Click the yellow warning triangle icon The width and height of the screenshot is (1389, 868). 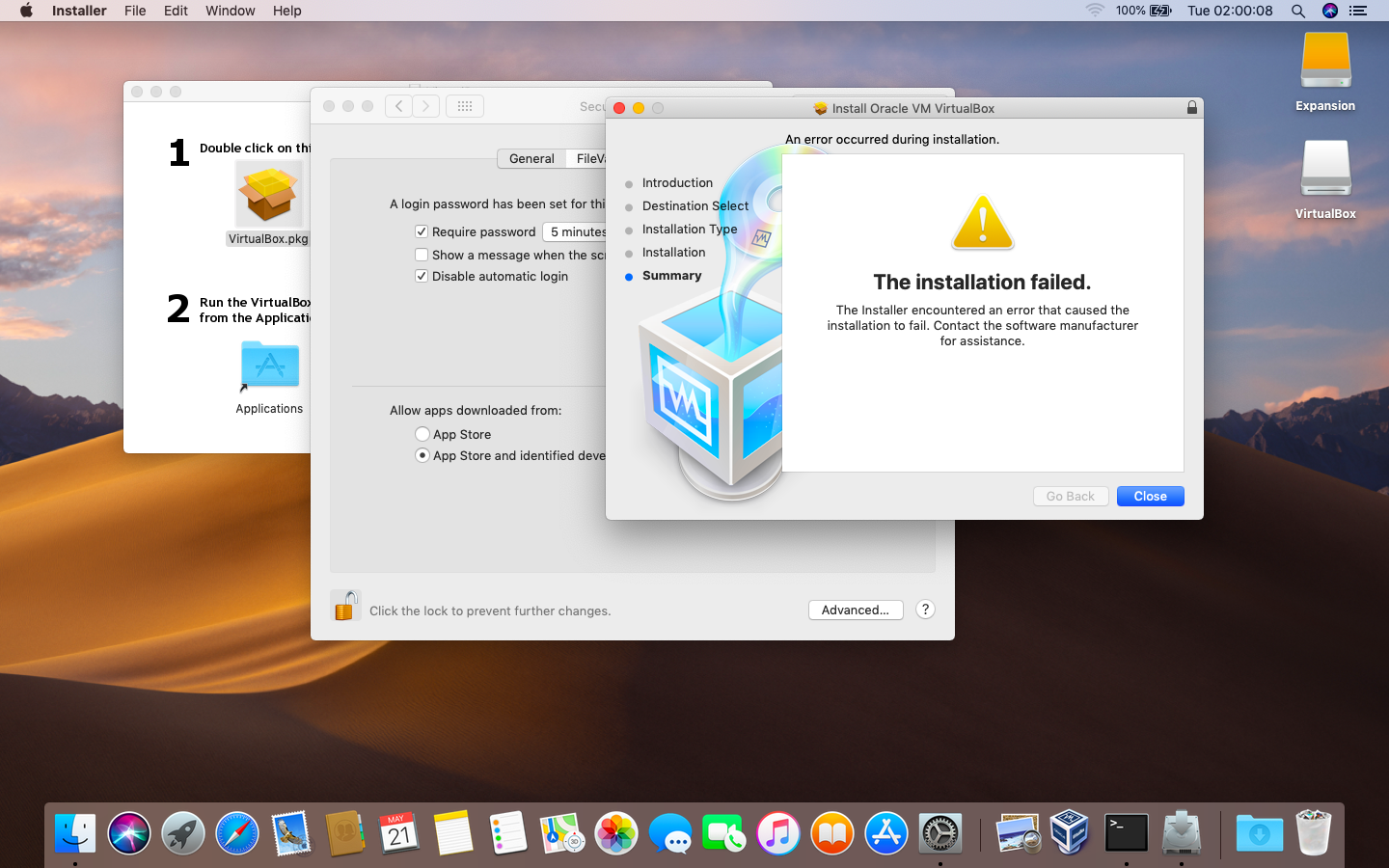983,222
